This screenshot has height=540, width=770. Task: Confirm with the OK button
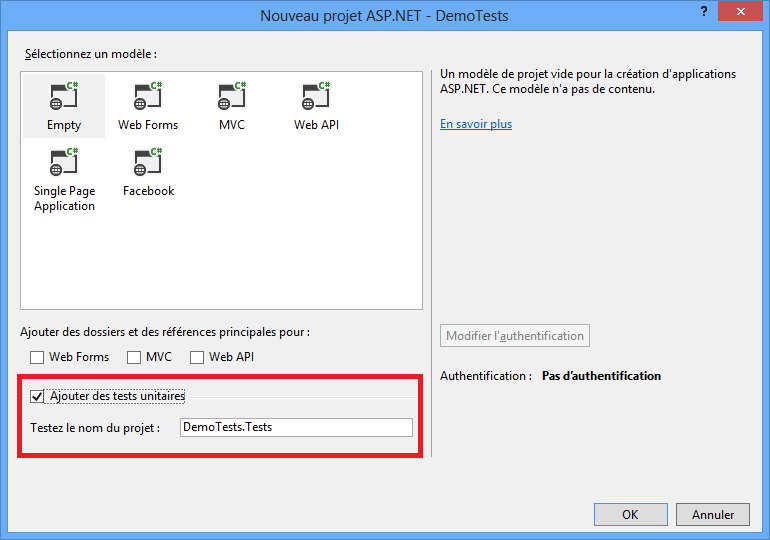coord(631,514)
